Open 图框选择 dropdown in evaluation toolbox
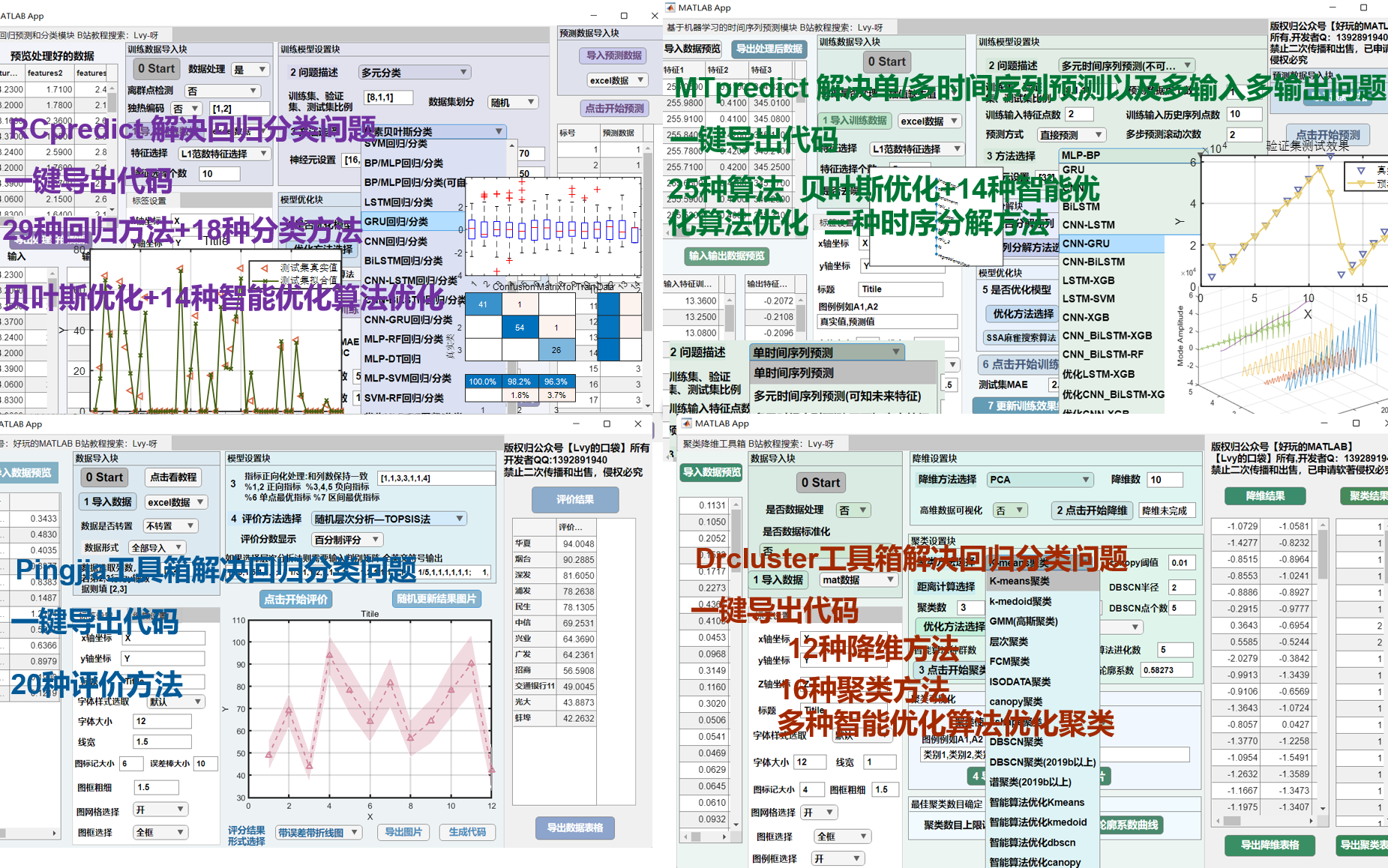Viewport: 1388px width, 868px height. (160, 833)
